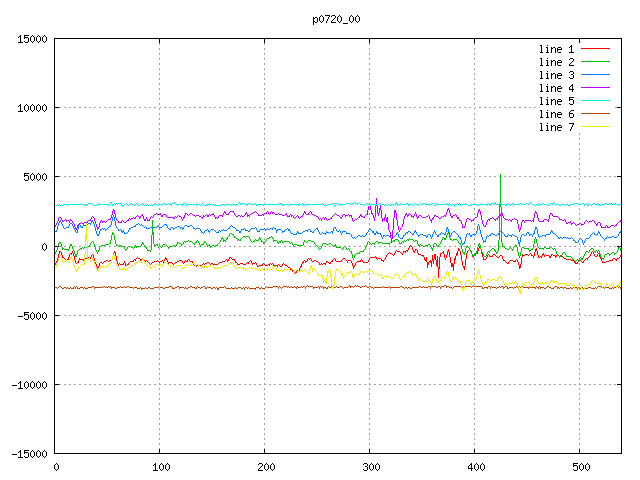Click the 15000 y-axis tick label

30,39
